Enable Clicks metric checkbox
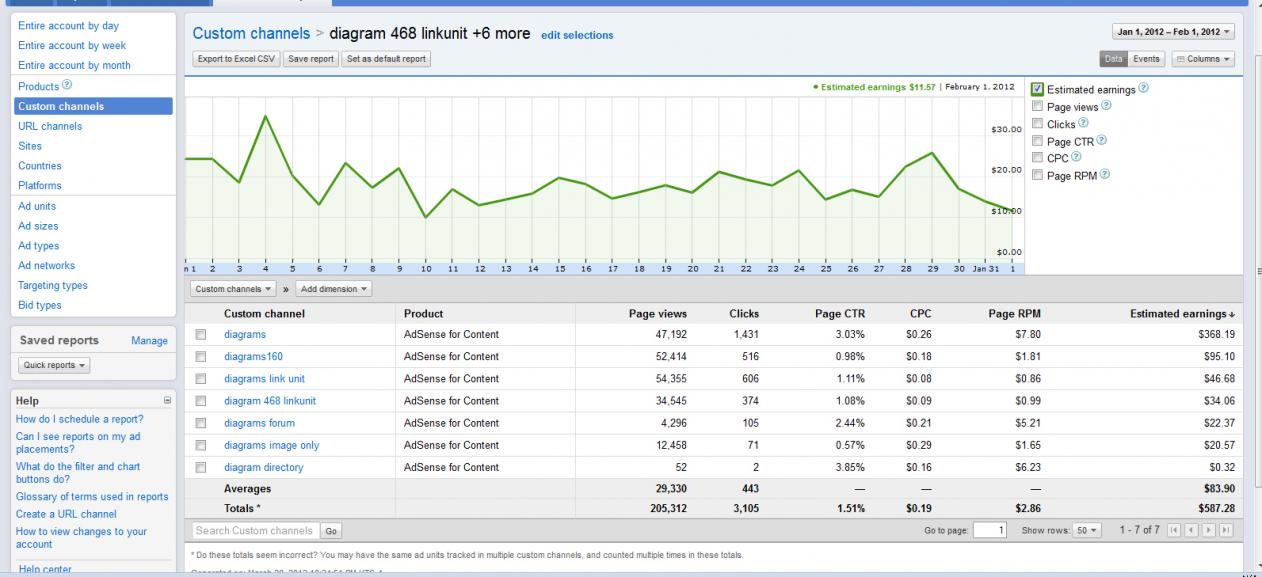Image resolution: width=1262 pixels, height=577 pixels. 1038,124
